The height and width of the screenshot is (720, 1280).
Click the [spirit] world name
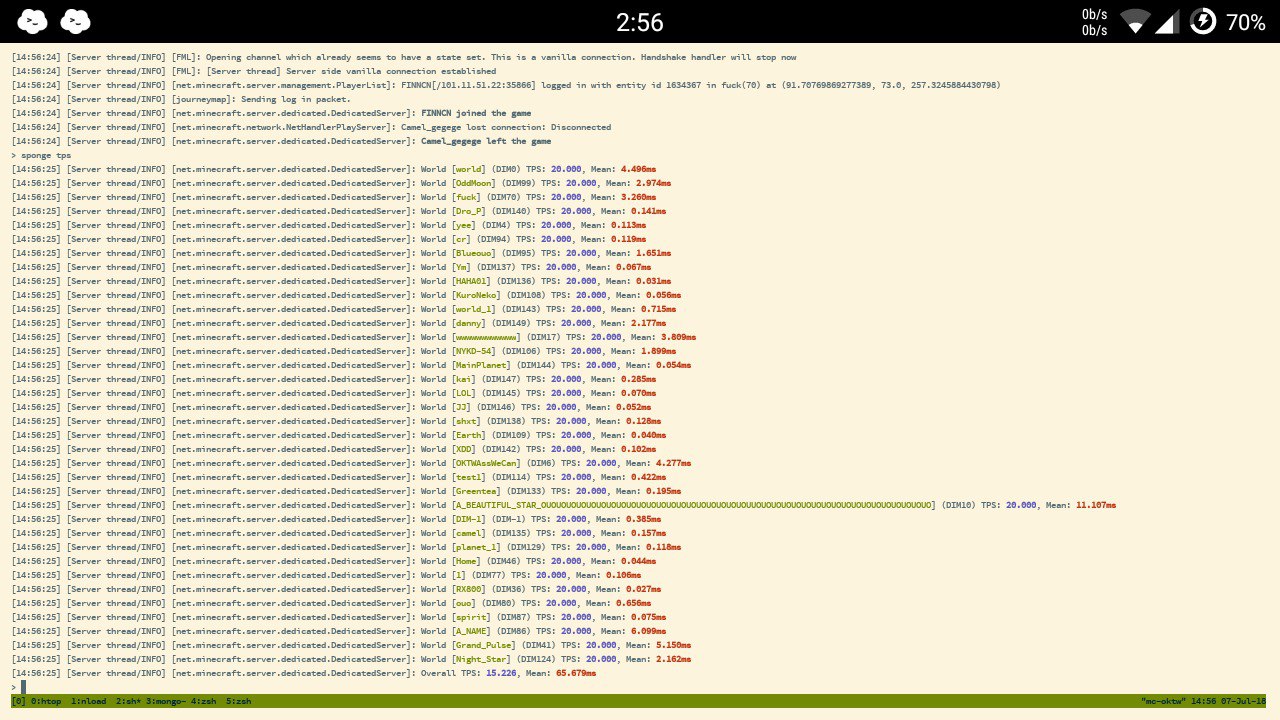pos(471,617)
